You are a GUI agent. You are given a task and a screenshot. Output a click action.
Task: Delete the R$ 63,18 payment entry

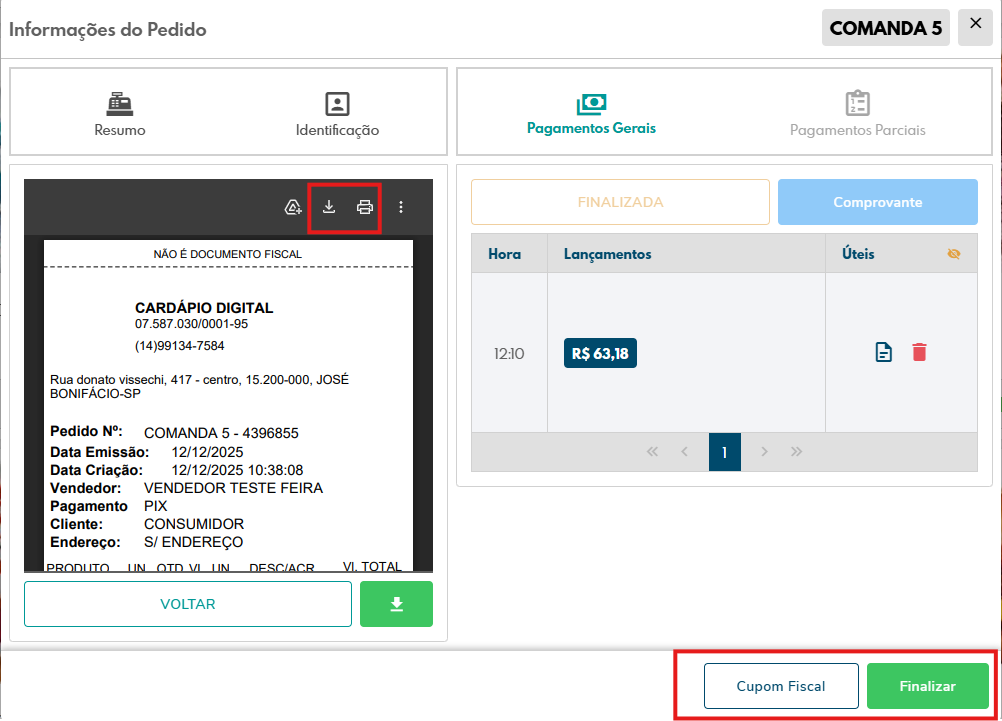tap(919, 352)
